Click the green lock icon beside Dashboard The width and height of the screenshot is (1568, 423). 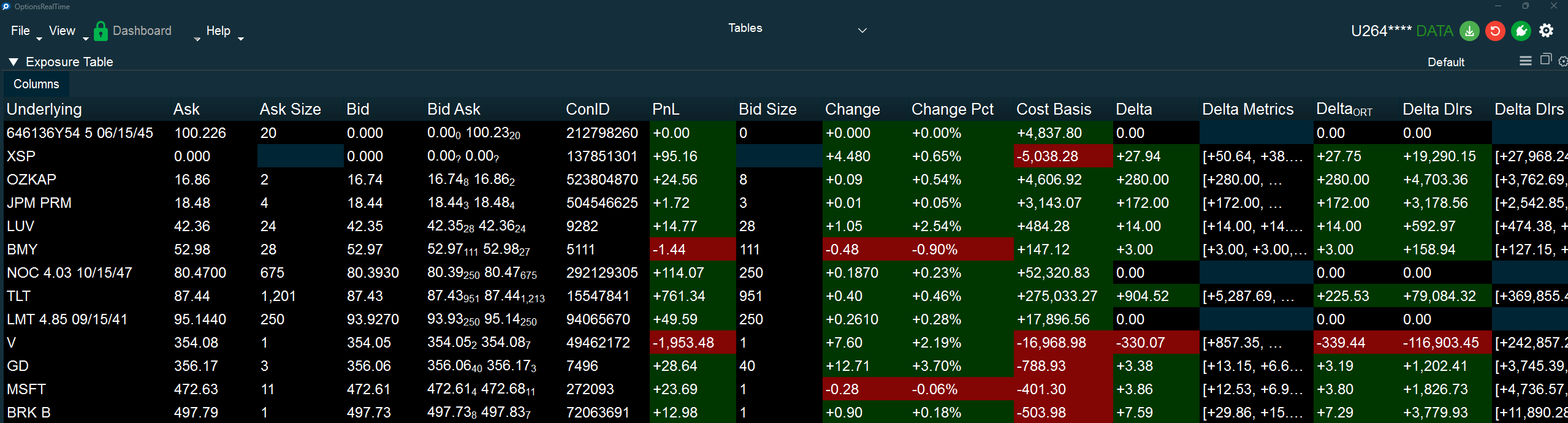tap(101, 31)
